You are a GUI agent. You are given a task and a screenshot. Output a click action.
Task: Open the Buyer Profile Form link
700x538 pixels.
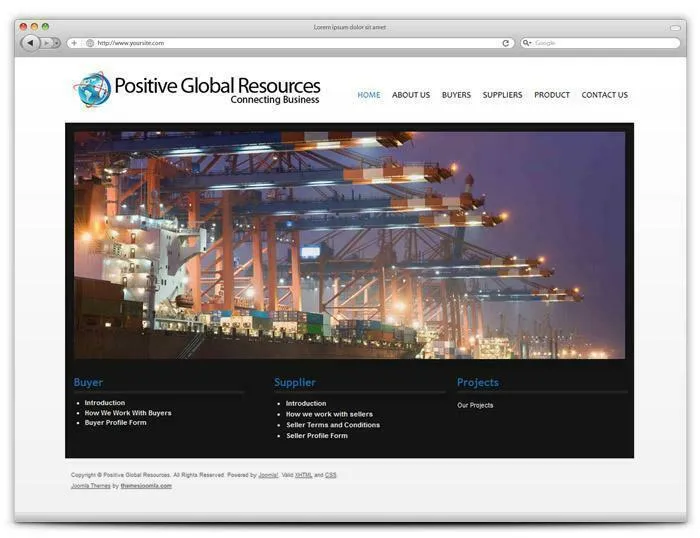115,422
